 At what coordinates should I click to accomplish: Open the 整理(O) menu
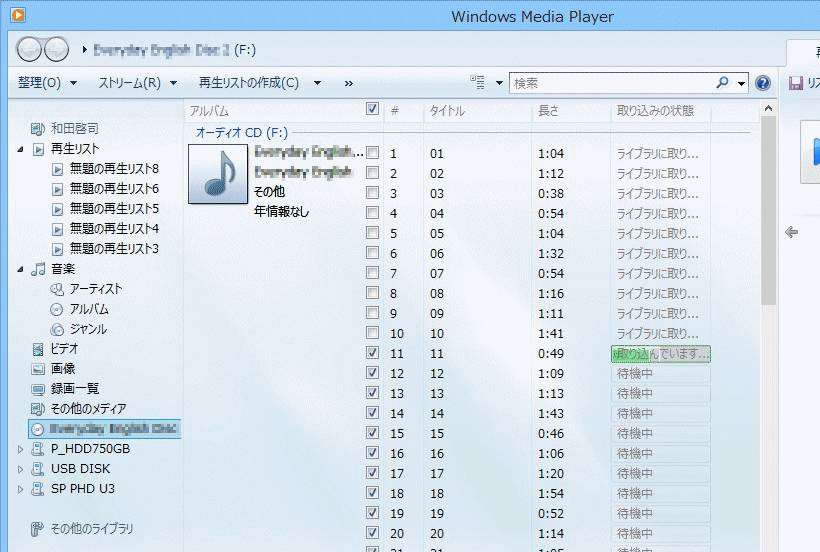pyautogui.click(x=47, y=83)
